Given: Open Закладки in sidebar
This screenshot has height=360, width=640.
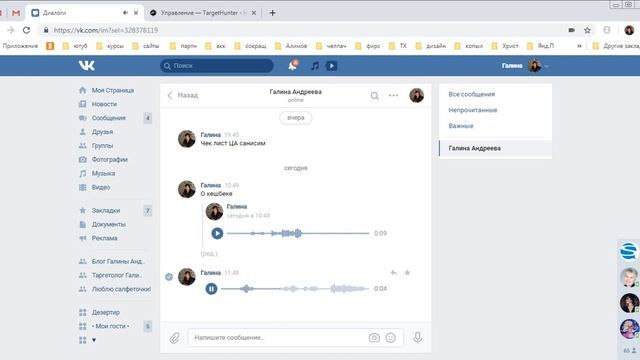Looking at the screenshot, I should coord(106,211).
